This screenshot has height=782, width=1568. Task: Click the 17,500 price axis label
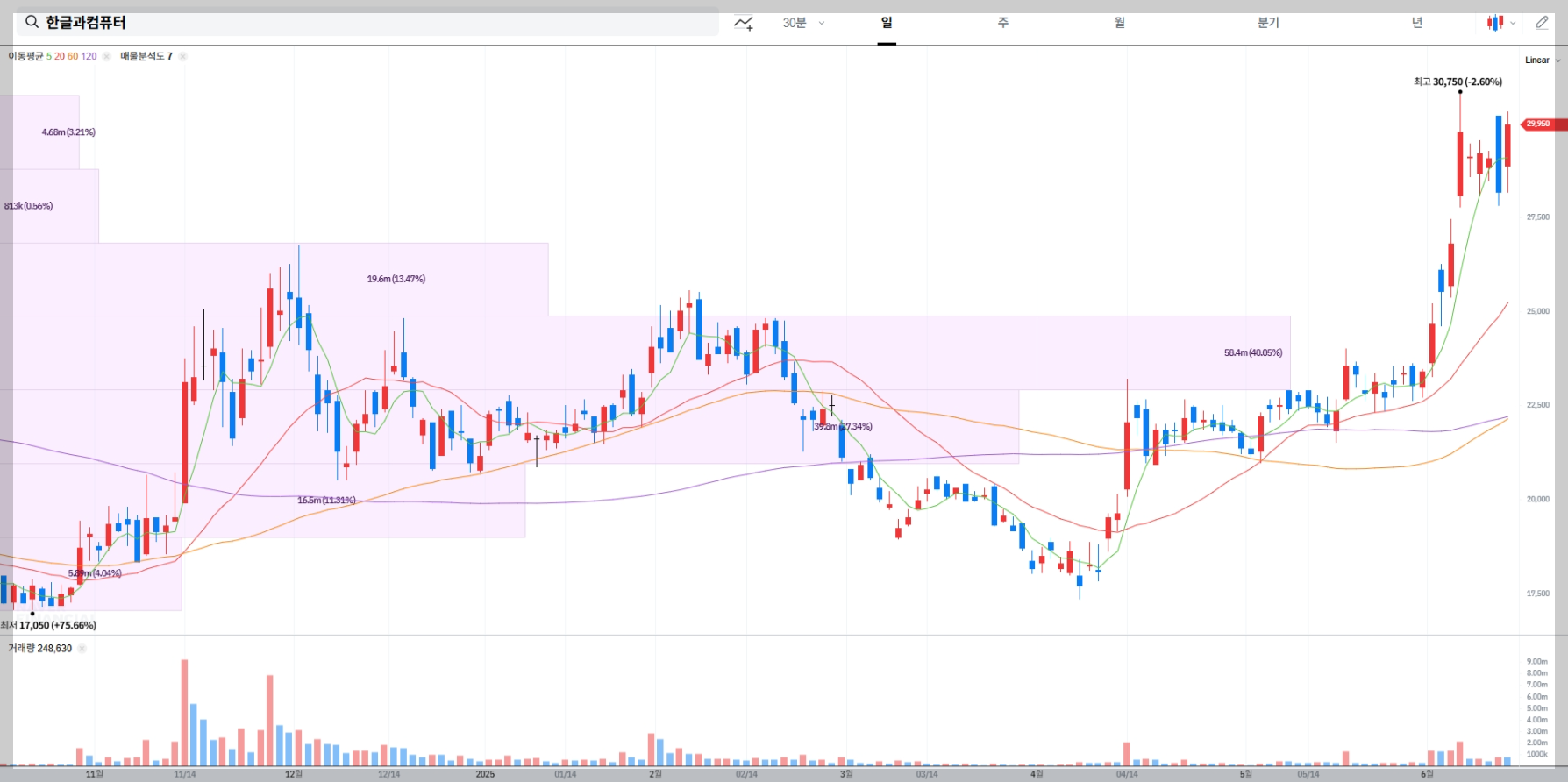coord(1538,594)
